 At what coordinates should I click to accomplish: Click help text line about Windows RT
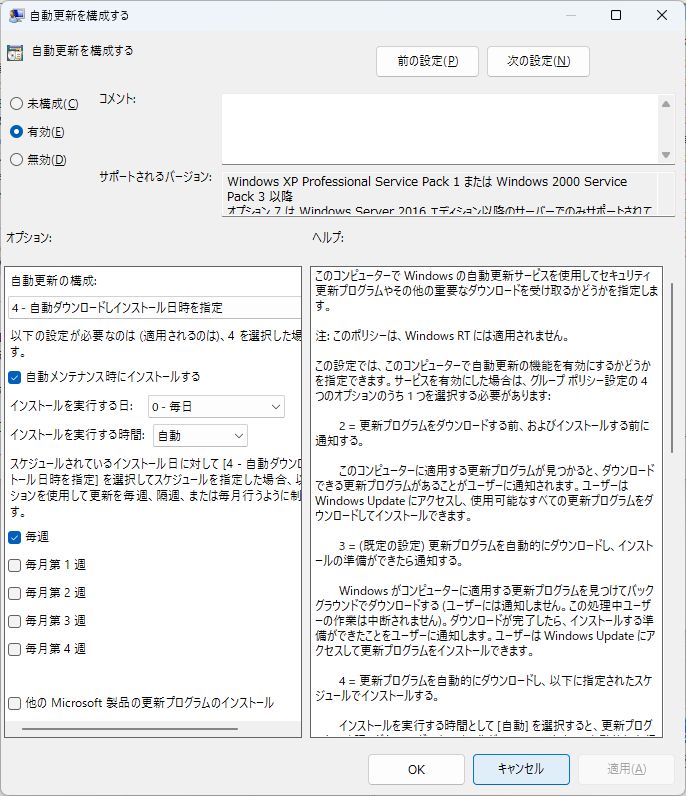coord(442,336)
